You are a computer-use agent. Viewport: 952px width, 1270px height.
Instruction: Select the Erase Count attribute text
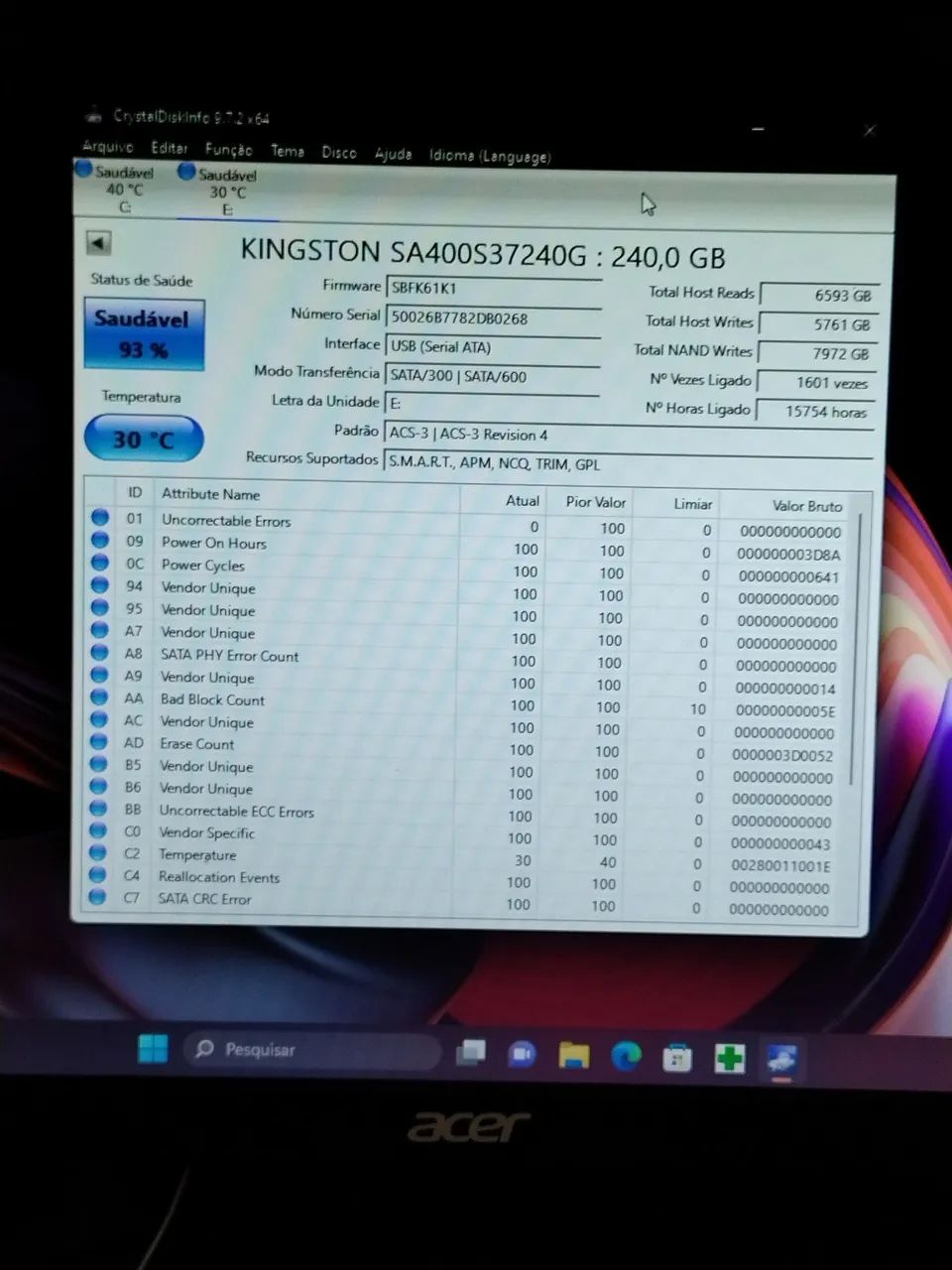(x=196, y=744)
